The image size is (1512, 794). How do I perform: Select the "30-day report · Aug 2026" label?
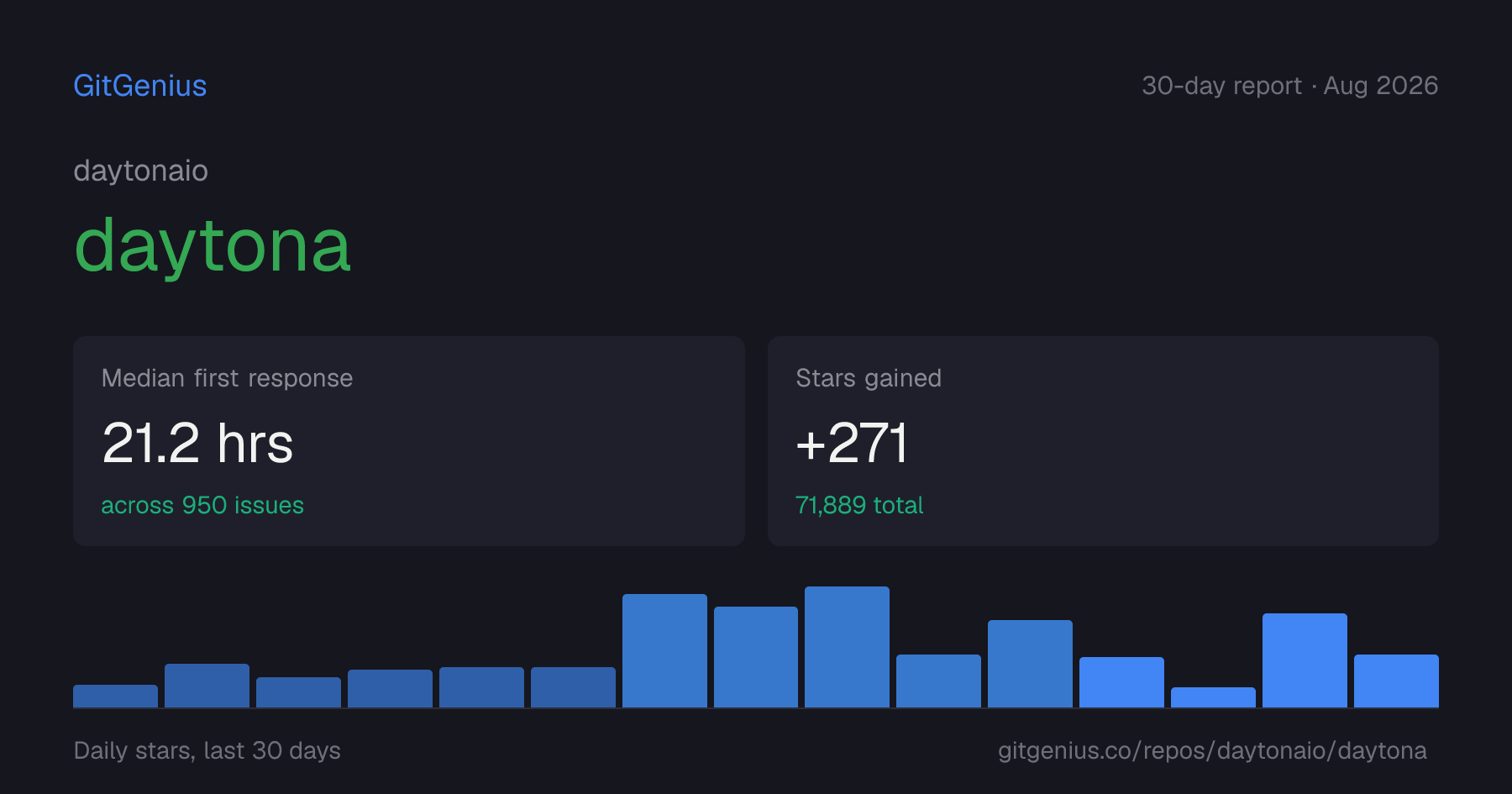click(1289, 86)
